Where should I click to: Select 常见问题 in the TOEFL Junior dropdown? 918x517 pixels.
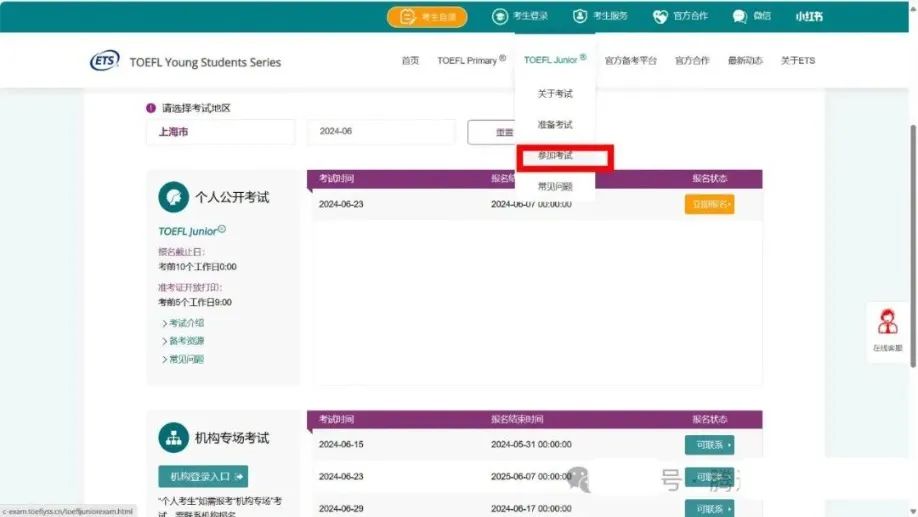(554, 187)
